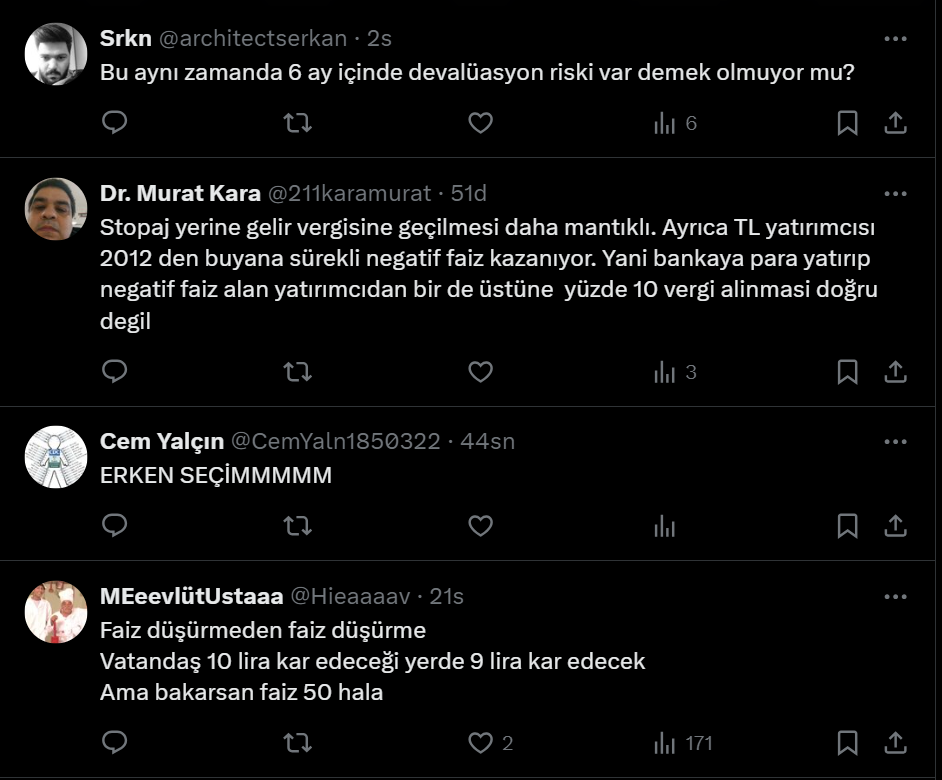
Task: Reply to Cem Yalçın's ERKEN SEÇİM tweet
Action: pyautogui.click(x=115, y=526)
